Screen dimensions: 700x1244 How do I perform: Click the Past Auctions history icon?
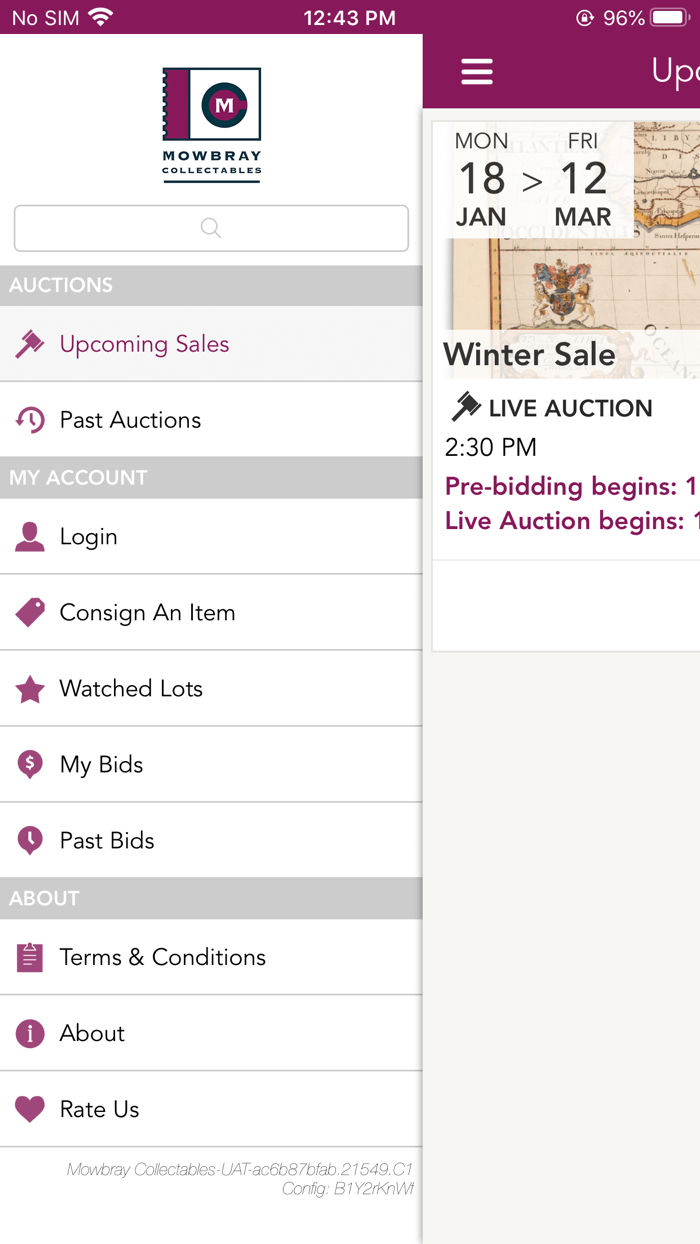[29, 419]
